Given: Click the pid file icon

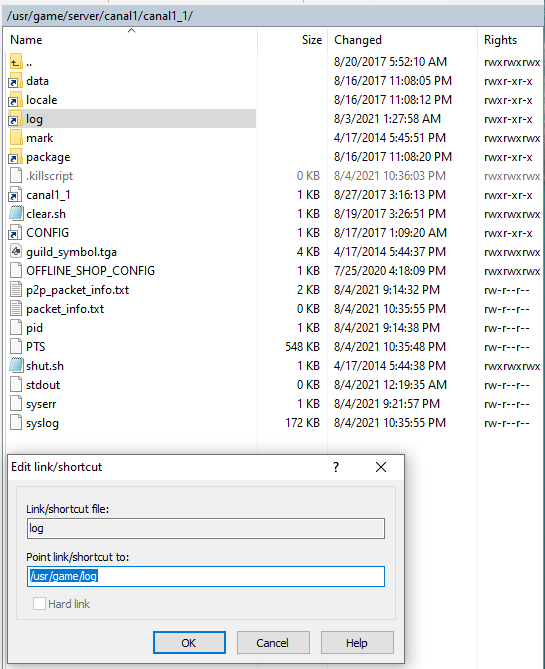Looking at the screenshot, I should 16,328.
